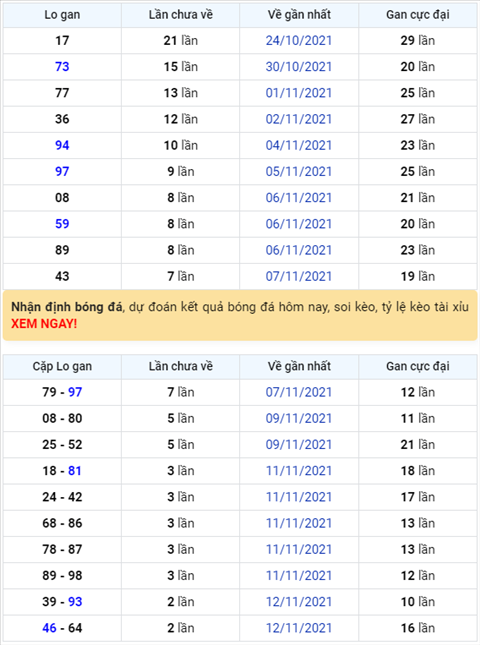The height and width of the screenshot is (645, 480).
Task: Open the 24/10/2021 date link
Action: pyautogui.click(x=299, y=40)
